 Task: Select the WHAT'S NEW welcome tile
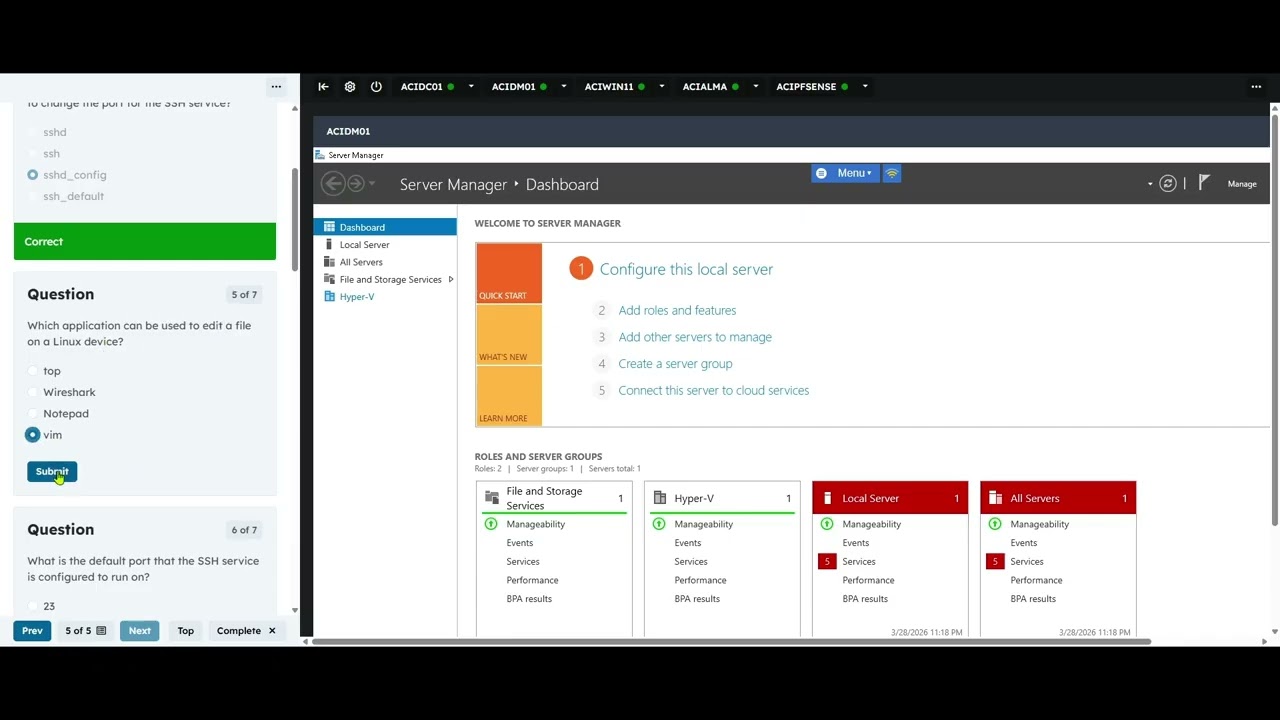click(509, 334)
